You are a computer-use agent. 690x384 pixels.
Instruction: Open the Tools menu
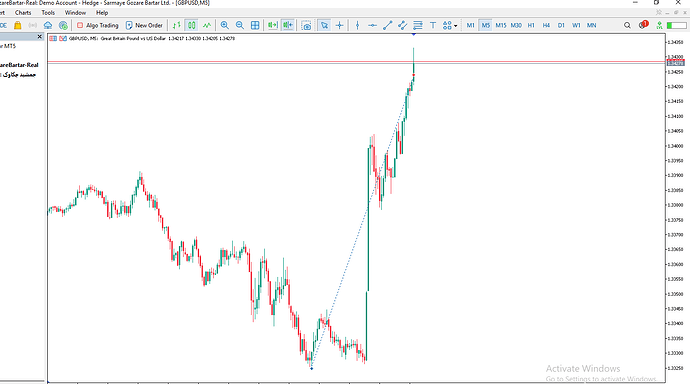(48, 13)
